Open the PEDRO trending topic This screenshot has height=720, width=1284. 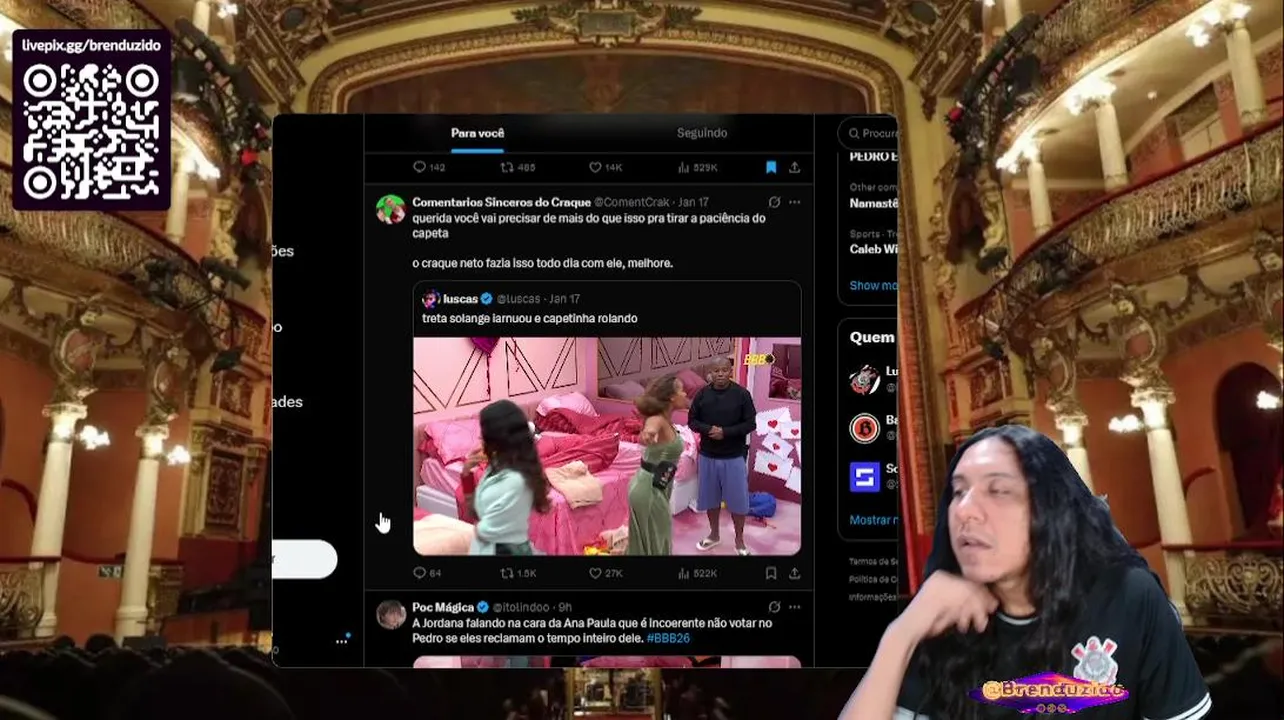pyautogui.click(x=873, y=157)
